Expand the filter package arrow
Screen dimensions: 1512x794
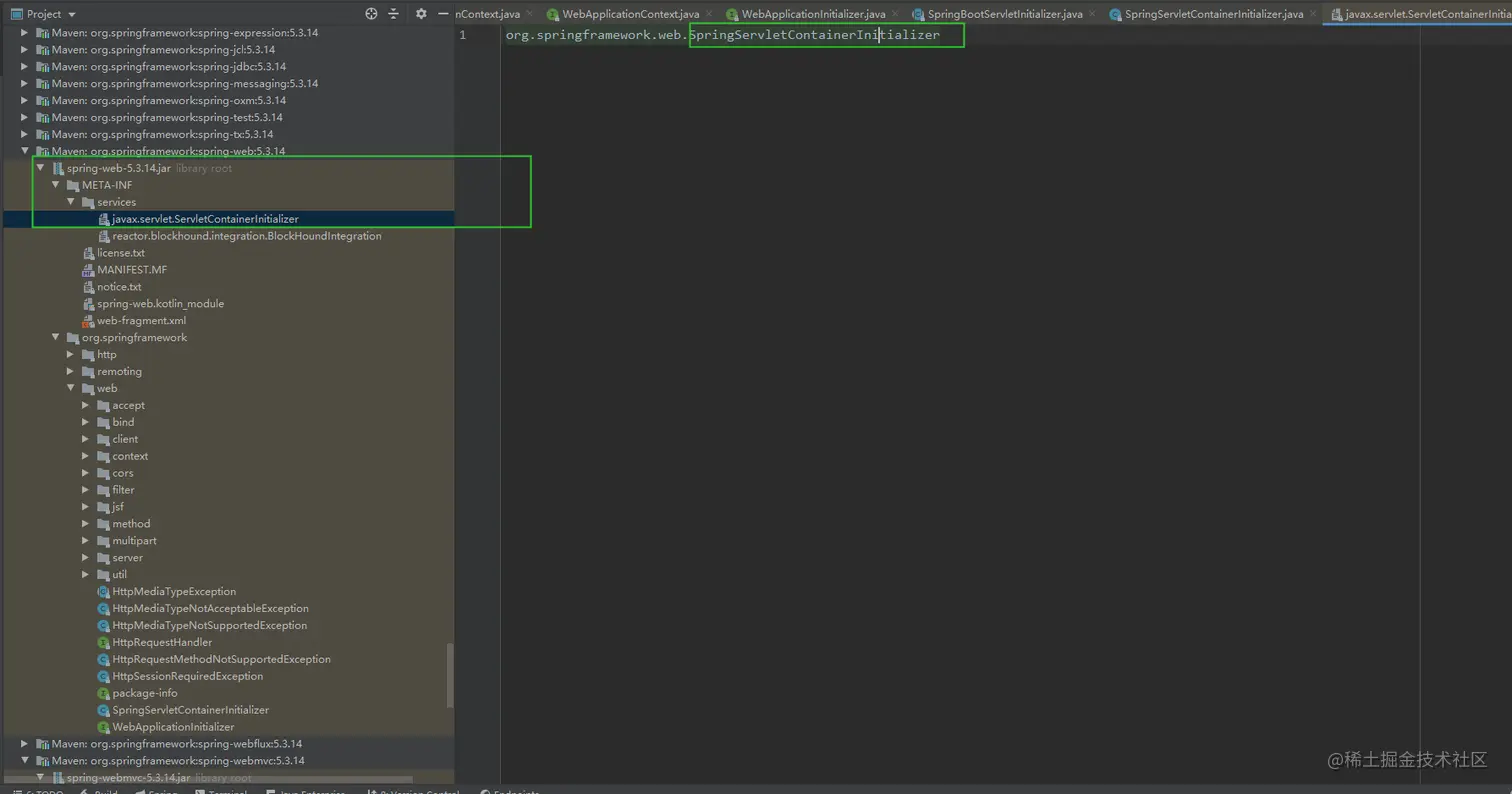click(x=85, y=490)
